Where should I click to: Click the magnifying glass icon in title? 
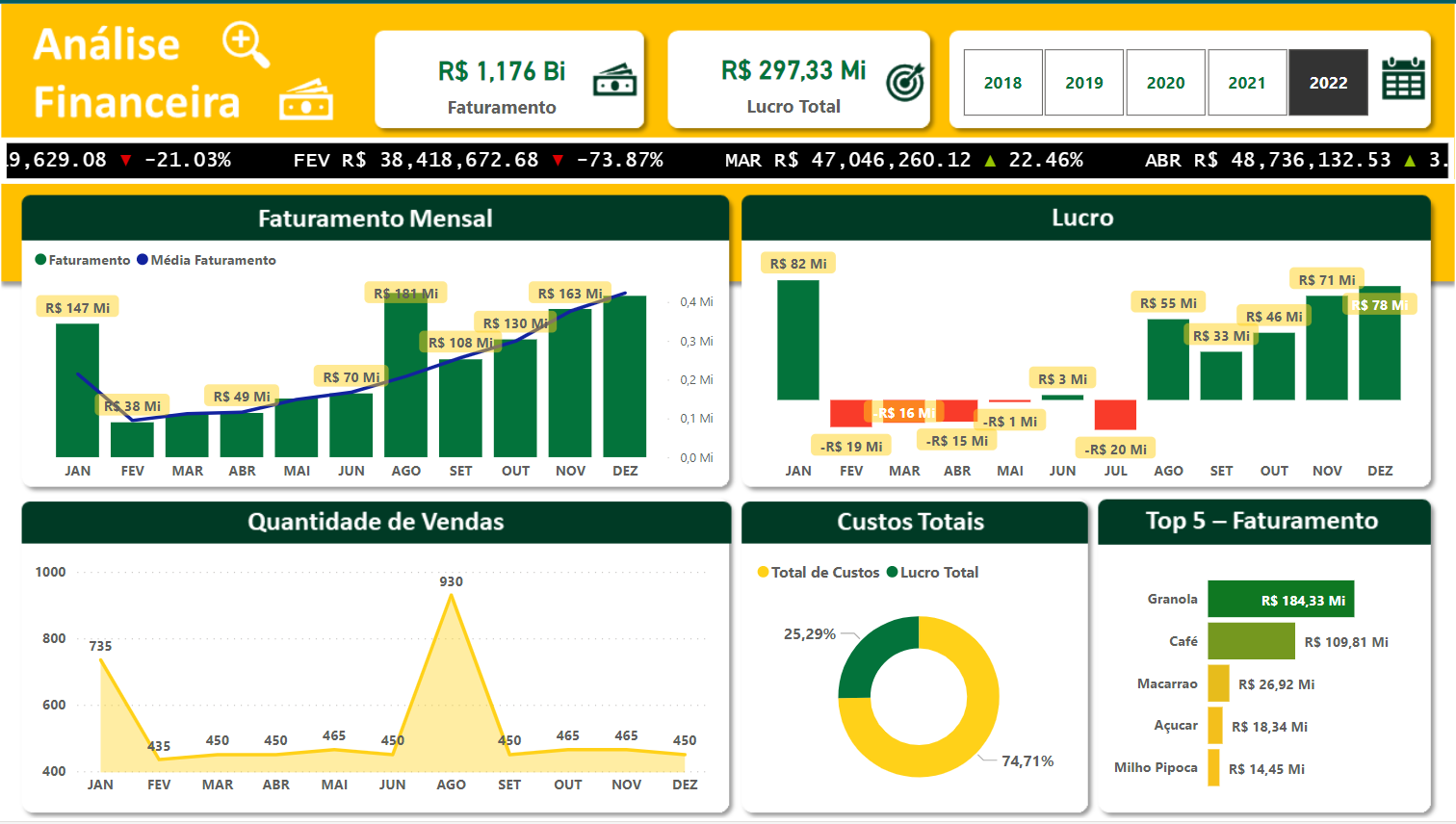point(246,45)
